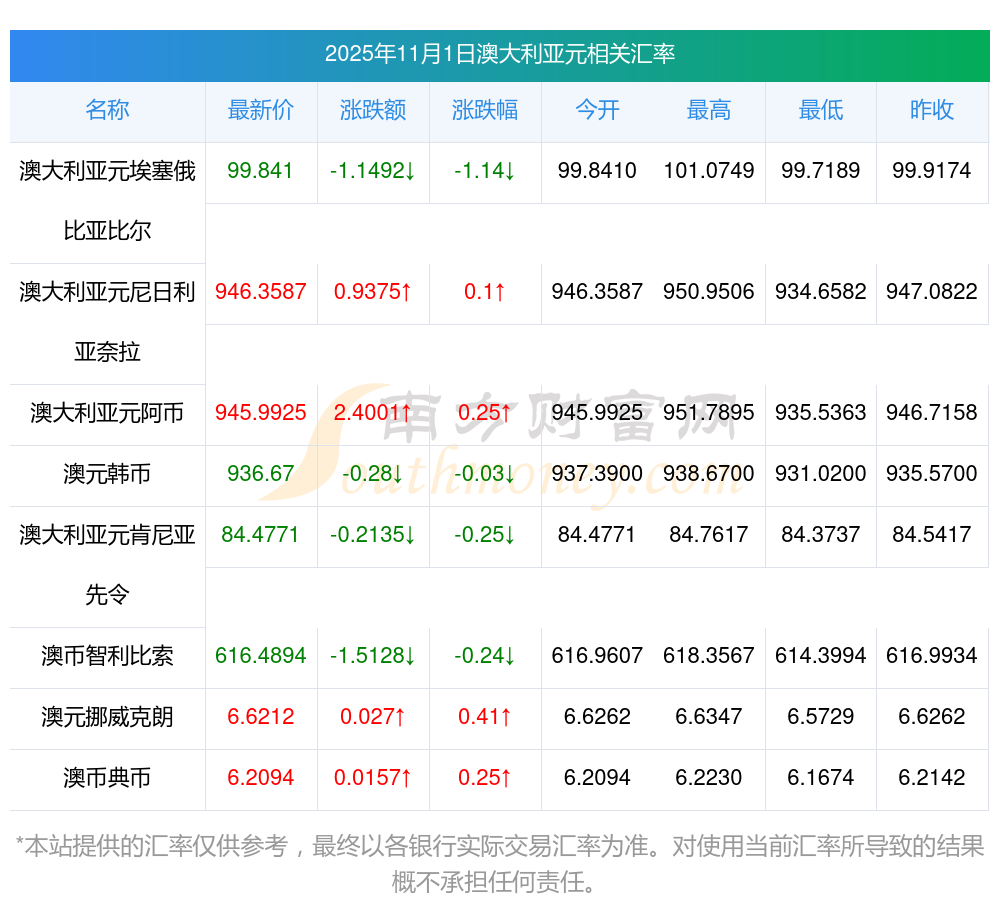This screenshot has width=1000, height=913.
Task: Open the 澳大利亚元尼日利亚奈拉 row name
Action: (107, 321)
